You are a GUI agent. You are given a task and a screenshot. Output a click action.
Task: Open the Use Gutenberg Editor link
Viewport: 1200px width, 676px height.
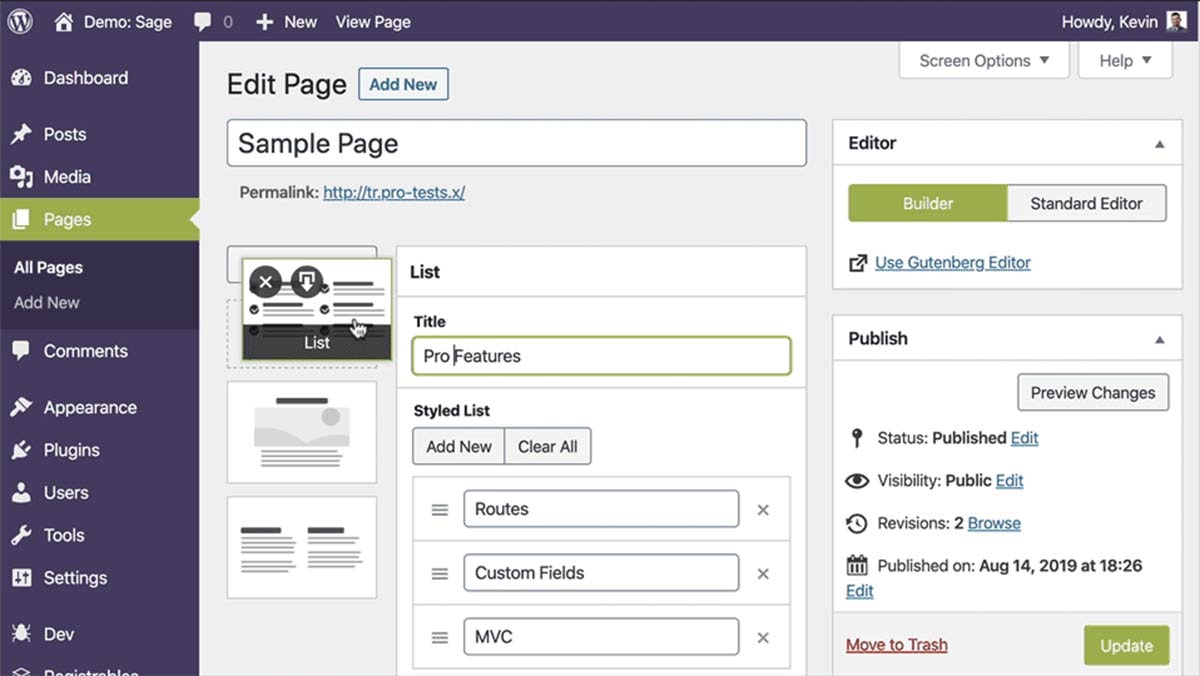click(x=951, y=262)
